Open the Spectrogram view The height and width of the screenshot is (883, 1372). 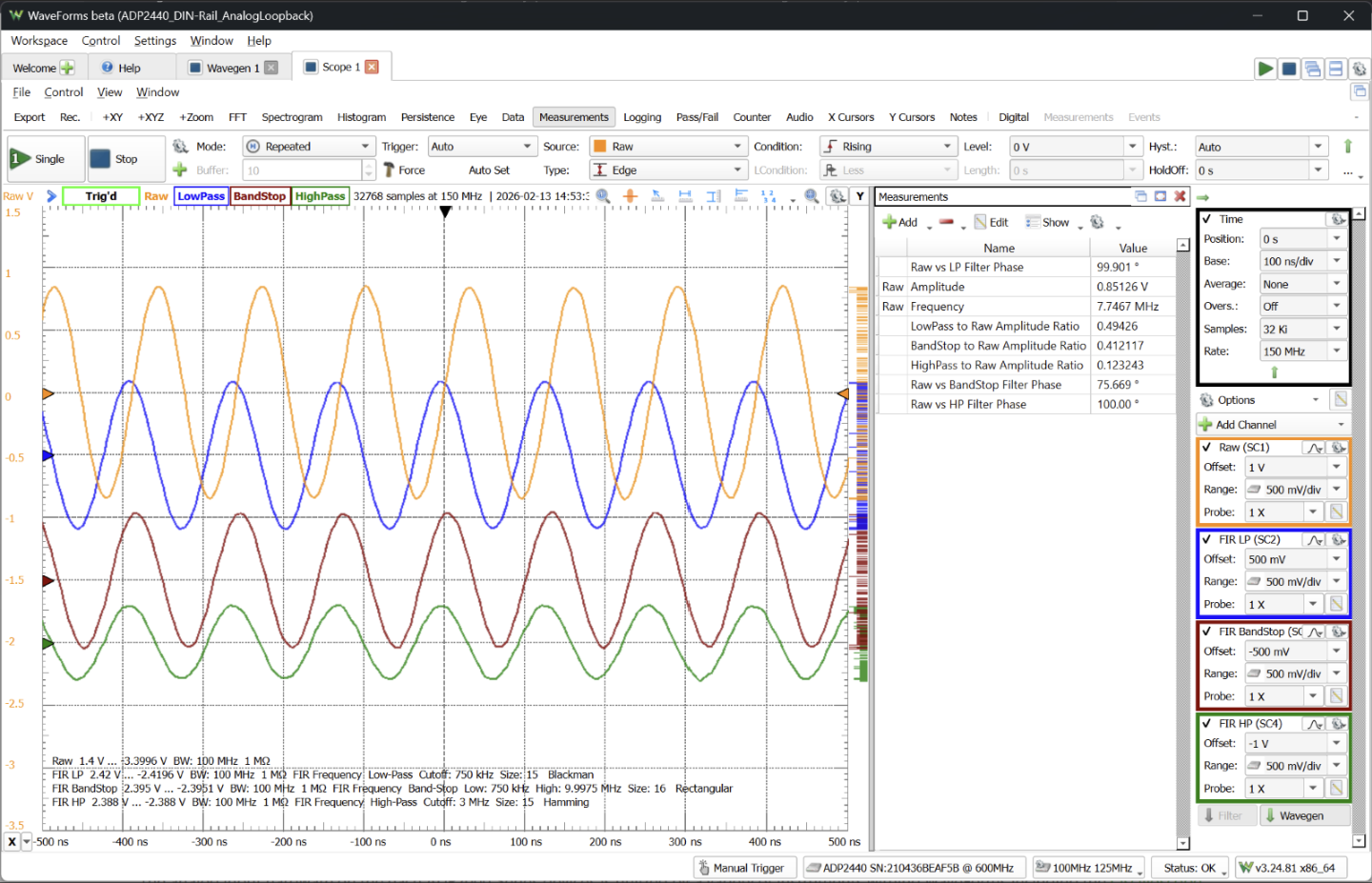292,117
